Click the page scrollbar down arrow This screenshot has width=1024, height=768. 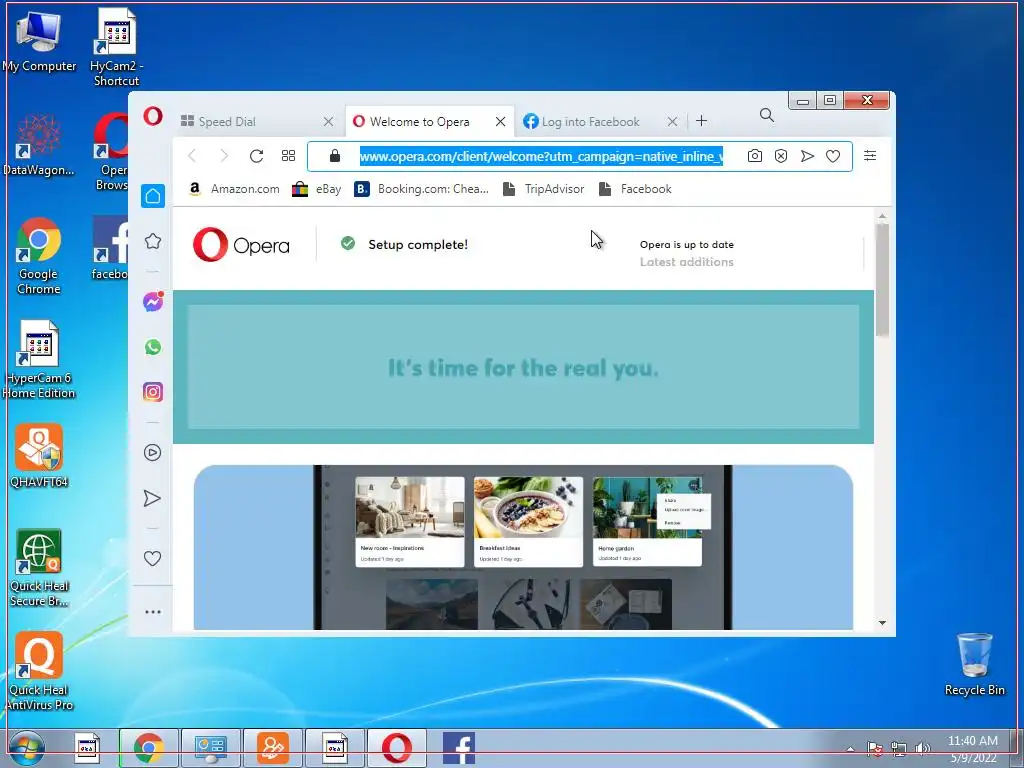click(882, 623)
